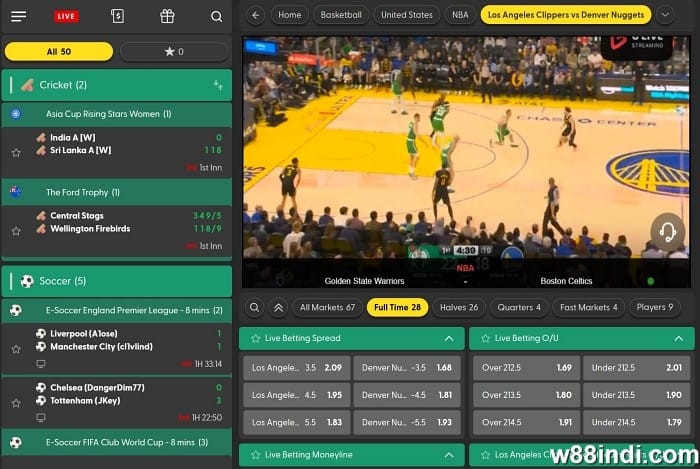Expand the breadcrumb dropdown chevron
This screenshot has width=700, height=469.
665,15
